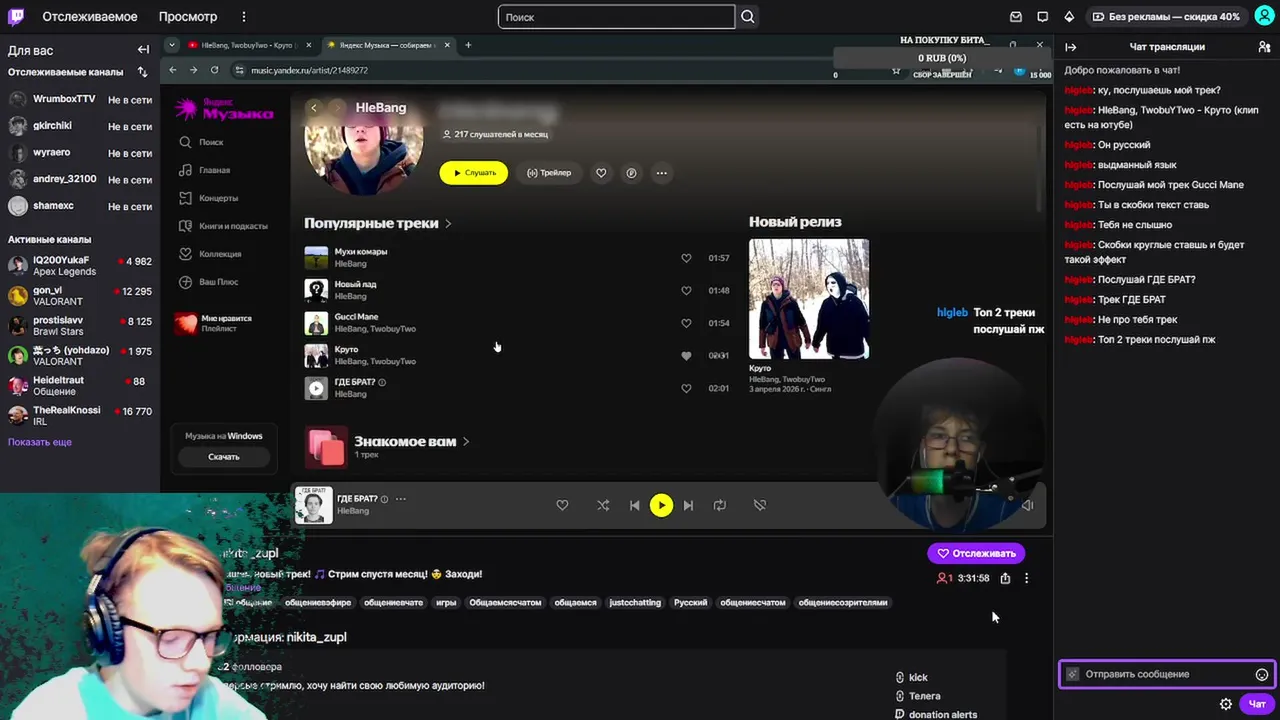Click the Bits gem icon in top bar
Image resolution: width=1280 pixels, height=720 pixels.
[x=1069, y=17]
